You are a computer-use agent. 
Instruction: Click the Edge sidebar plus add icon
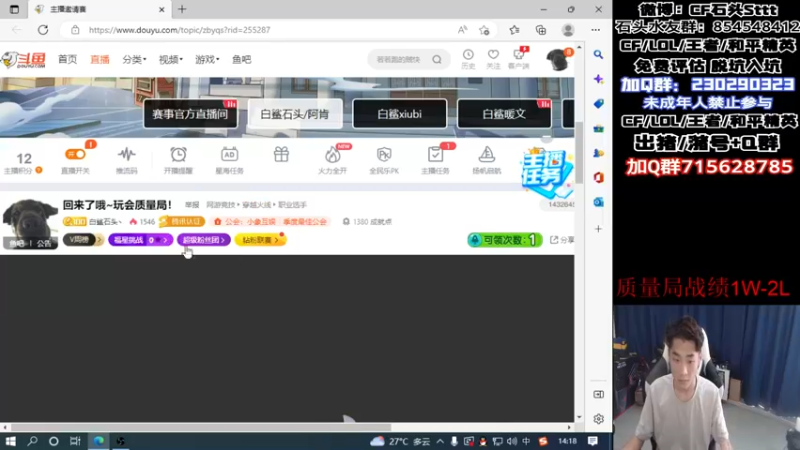598,229
